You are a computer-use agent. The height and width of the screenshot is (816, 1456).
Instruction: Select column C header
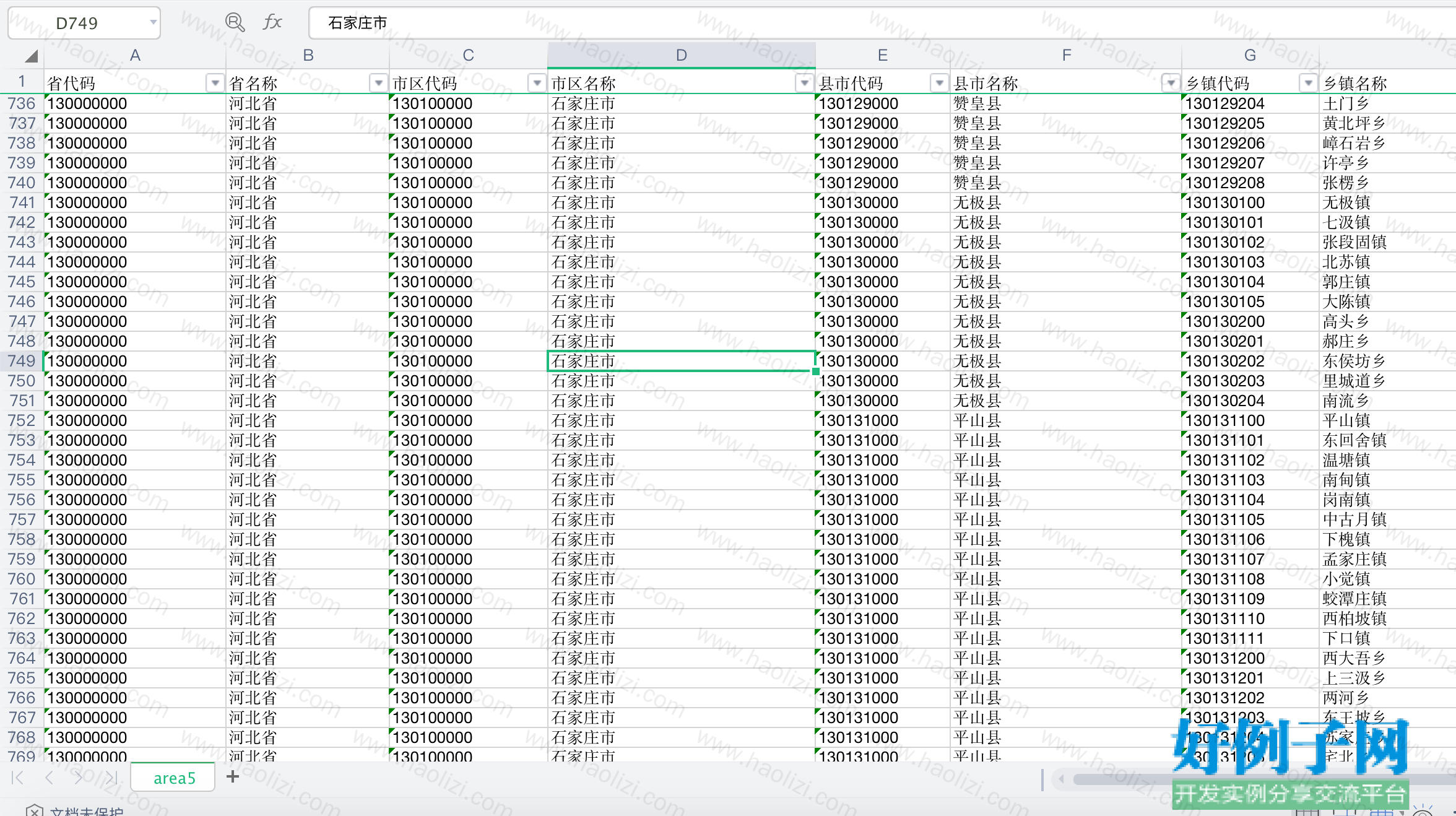(468, 56)
